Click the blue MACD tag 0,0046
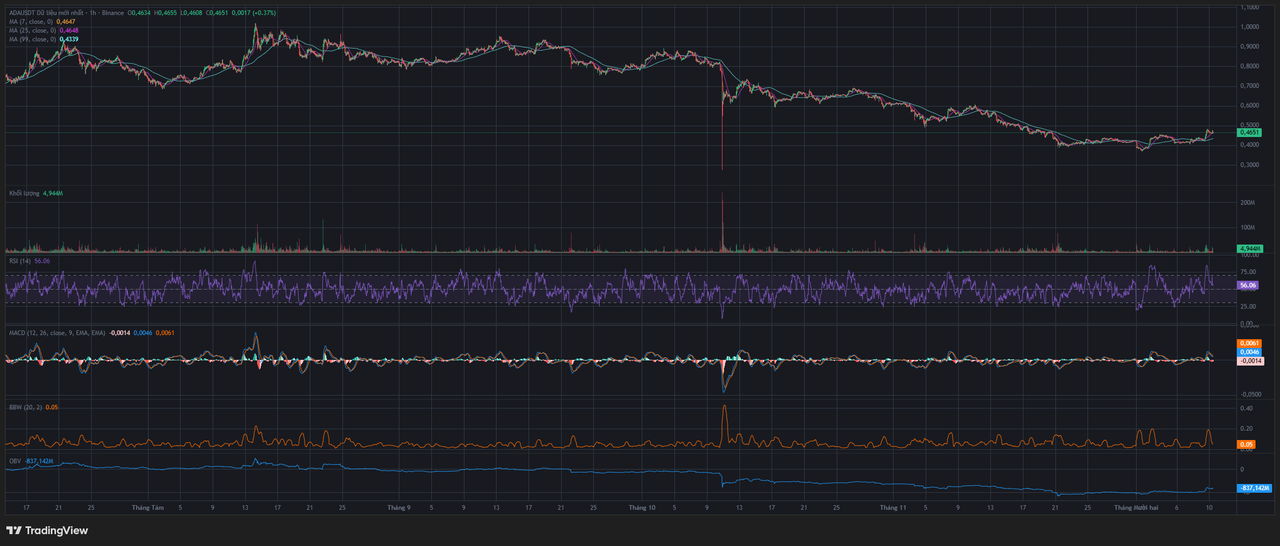Screen dimensions: 1280x546 1250,352
